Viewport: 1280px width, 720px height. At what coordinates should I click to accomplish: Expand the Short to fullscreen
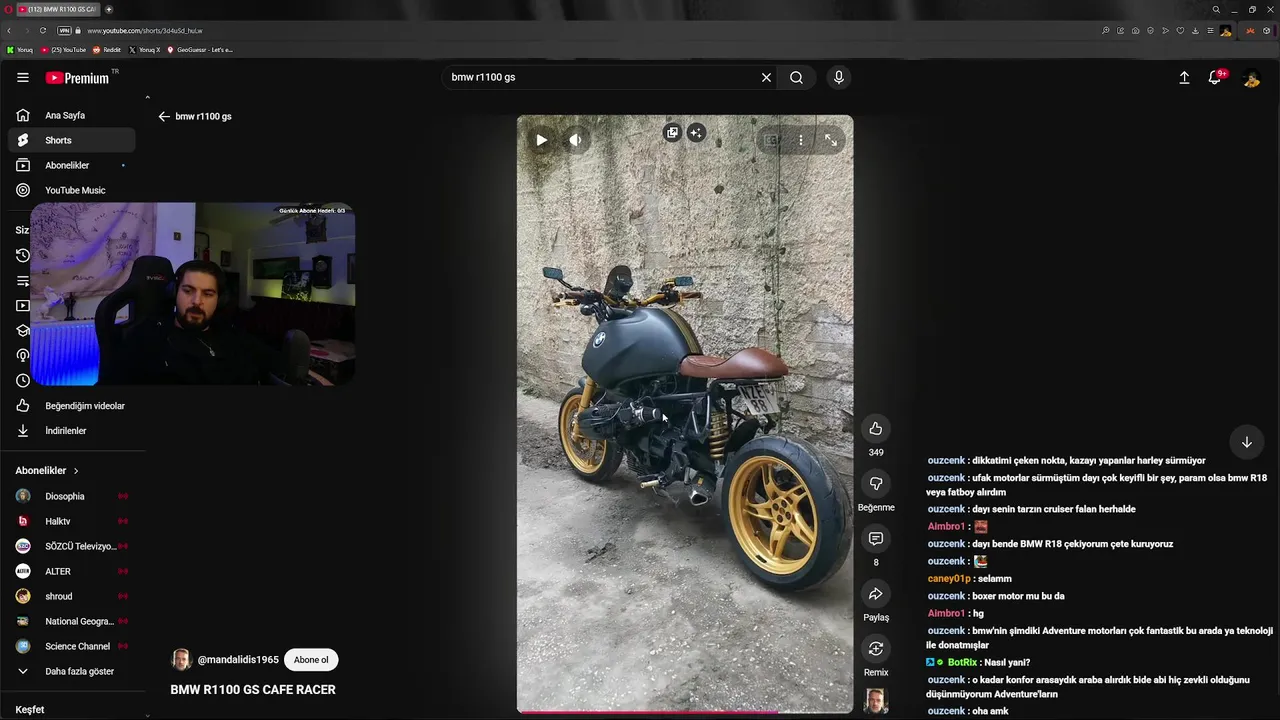click(x=831, y=140)
